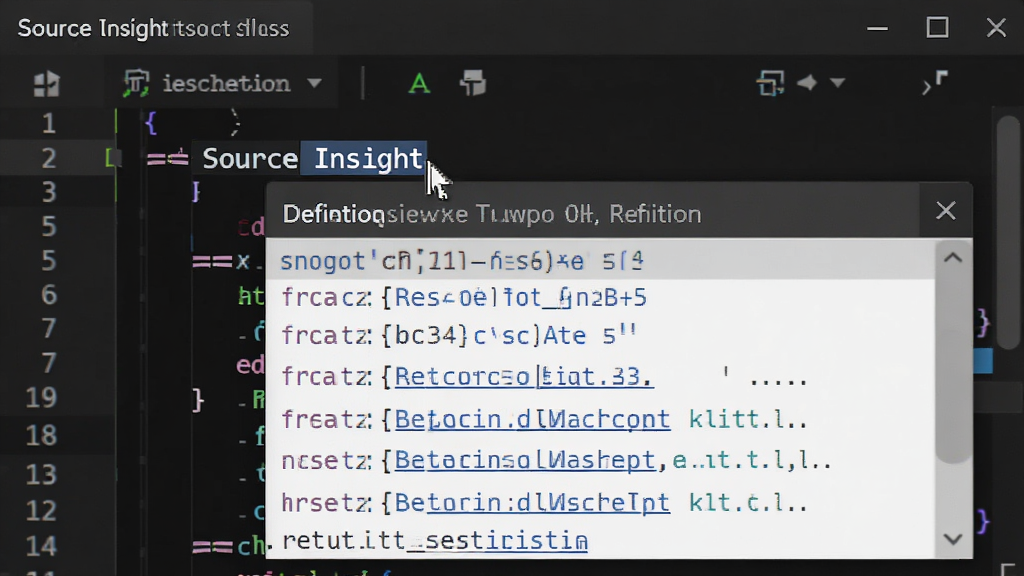Click the expand corner icon at toolbar end

click(935, 83)
